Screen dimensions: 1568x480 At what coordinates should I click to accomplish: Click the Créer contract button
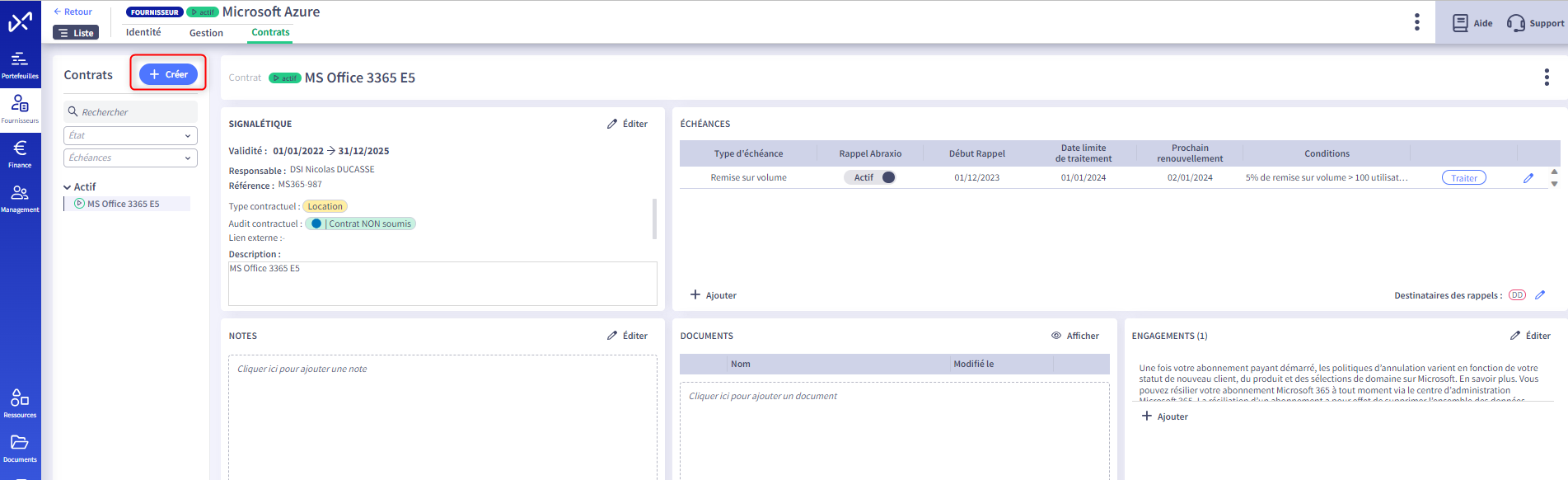pyautogui.click(x=168, y=74)
